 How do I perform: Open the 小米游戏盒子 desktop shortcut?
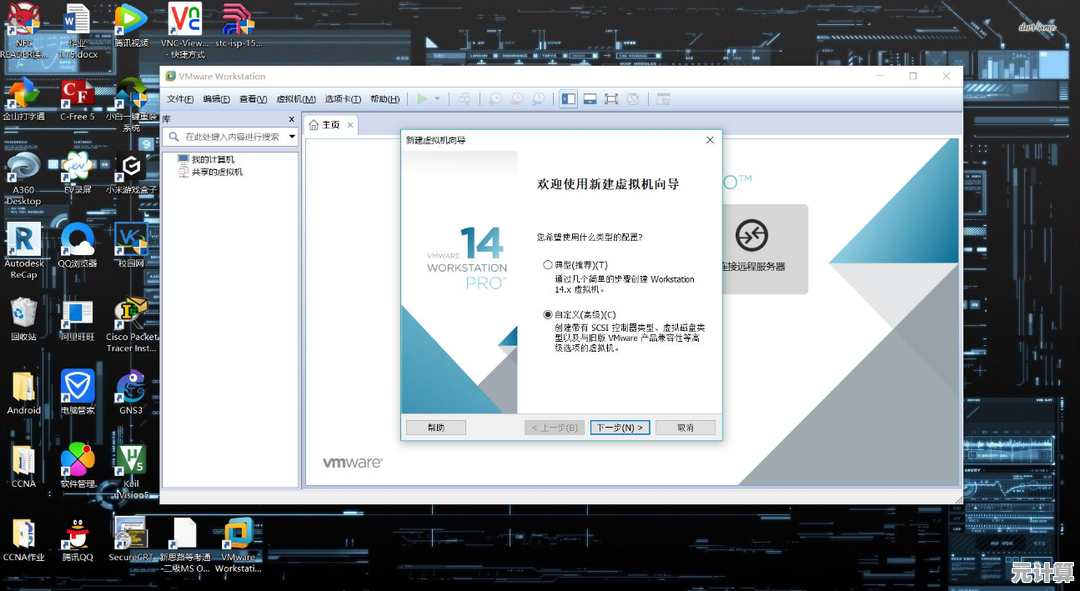(x=131, y=173)
